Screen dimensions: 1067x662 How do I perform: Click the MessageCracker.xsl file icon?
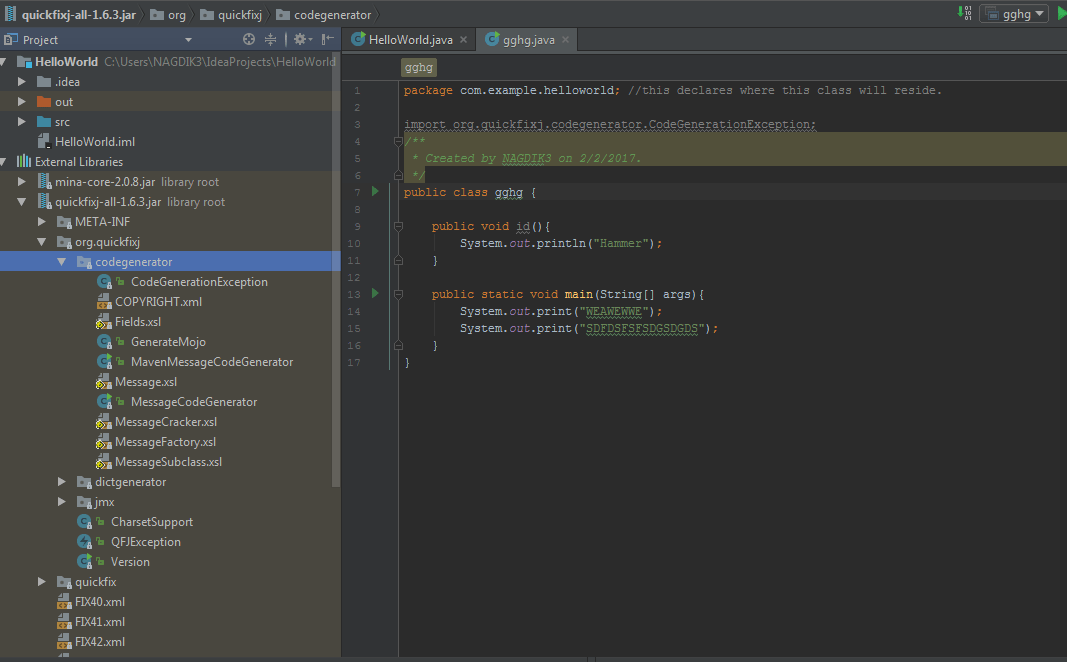103,422
